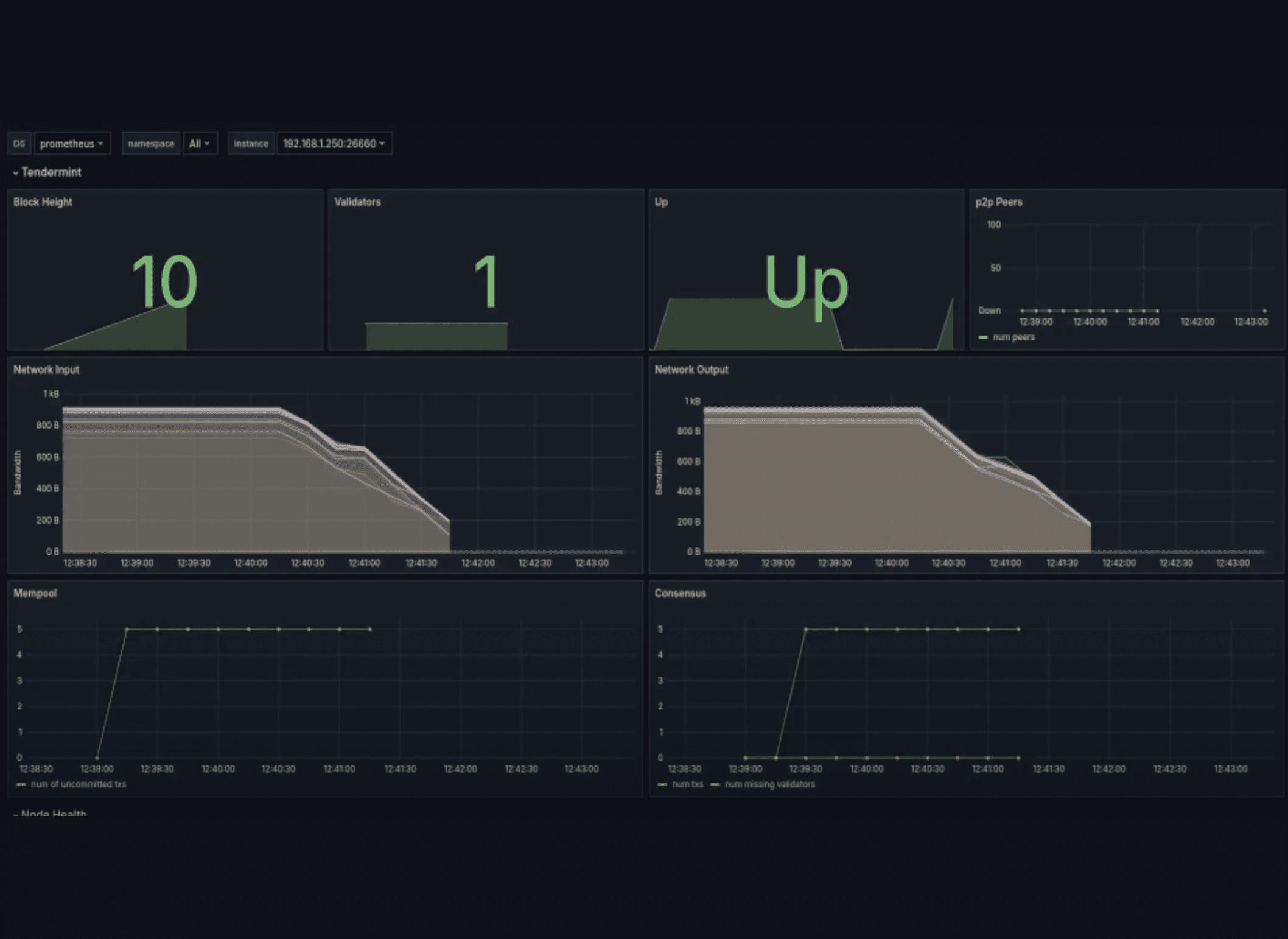The image size is (1288, 939).
Task: Click the namespace variable label
Action: point(151,144)
